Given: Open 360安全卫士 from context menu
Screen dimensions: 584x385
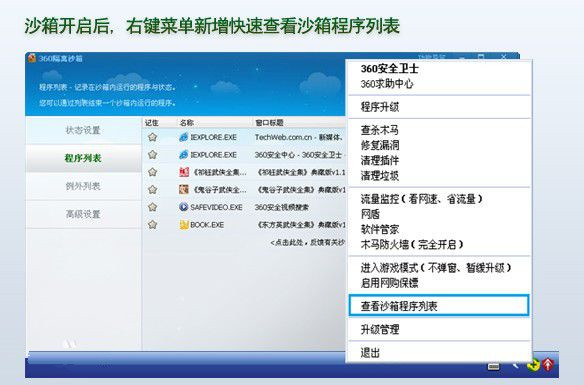Looking at the screenshot, I should [x=390, y=69].
